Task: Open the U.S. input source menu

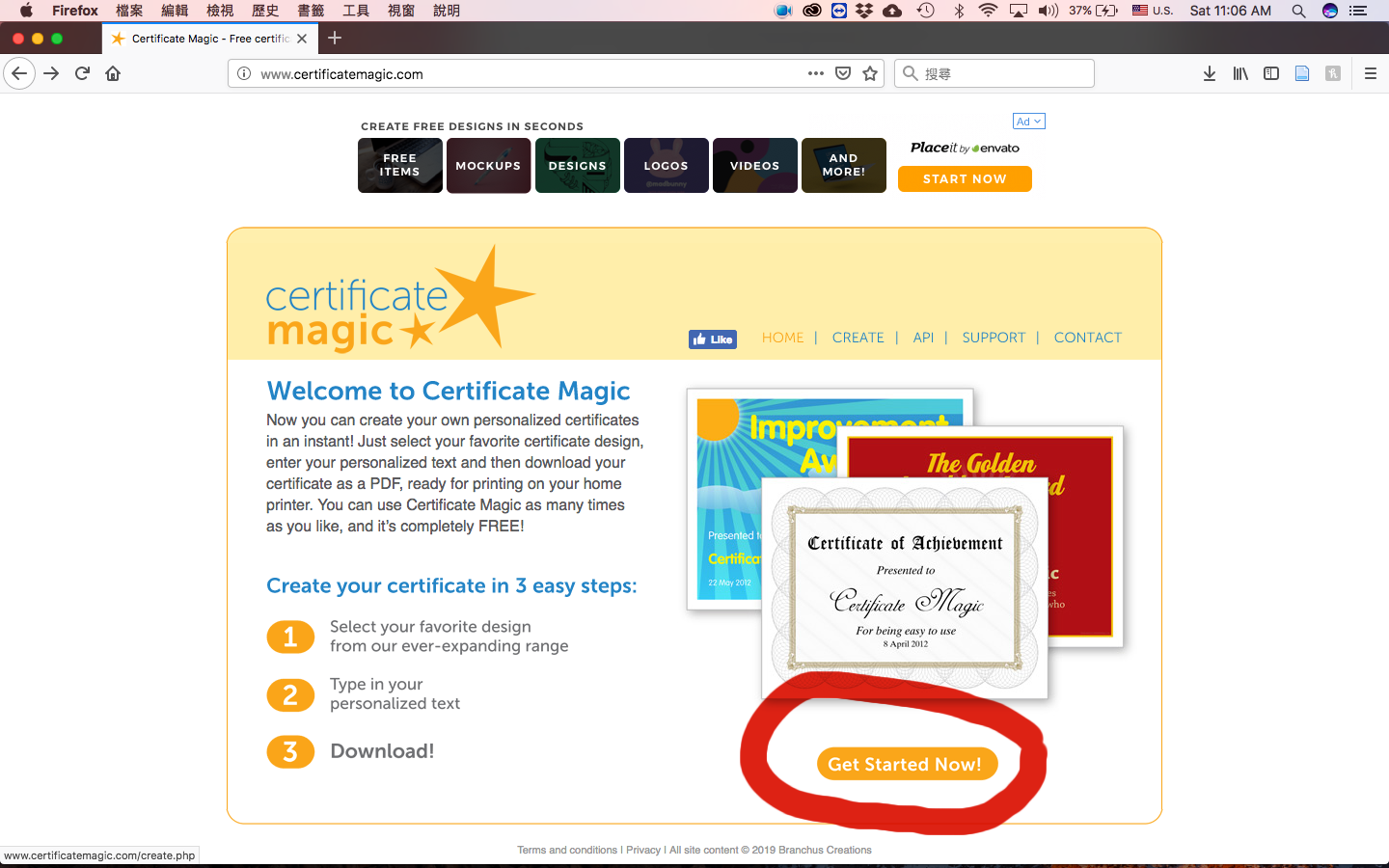Action: click(x=1153, y=11)
